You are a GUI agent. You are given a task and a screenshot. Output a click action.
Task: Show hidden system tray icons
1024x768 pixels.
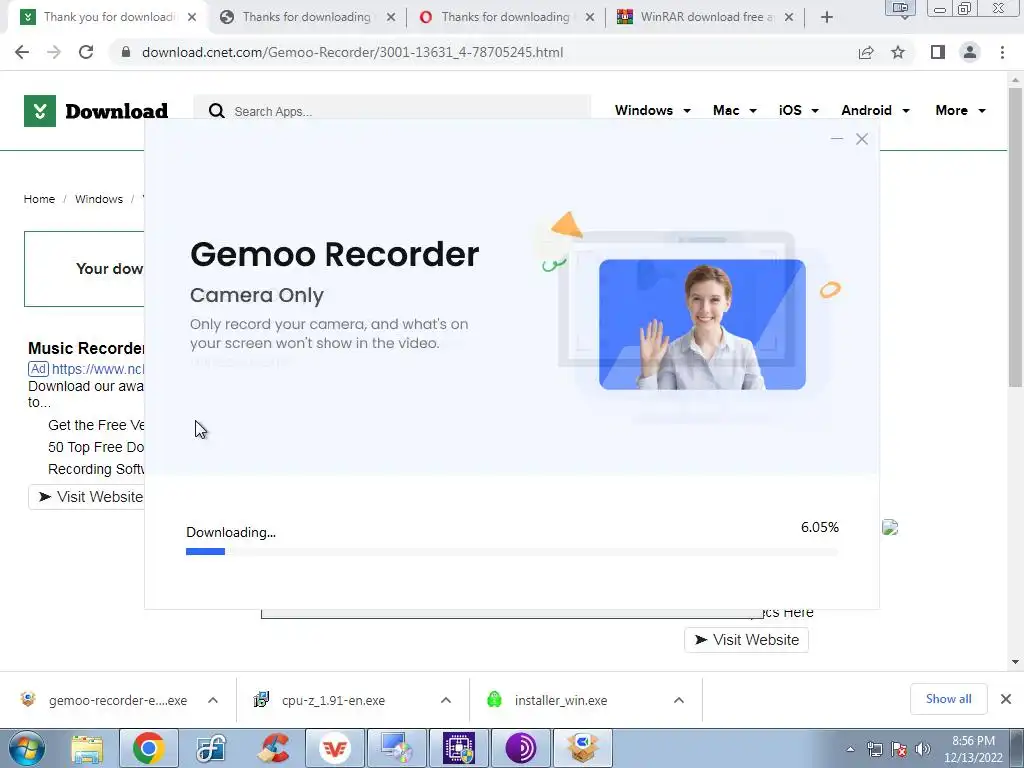850,750
